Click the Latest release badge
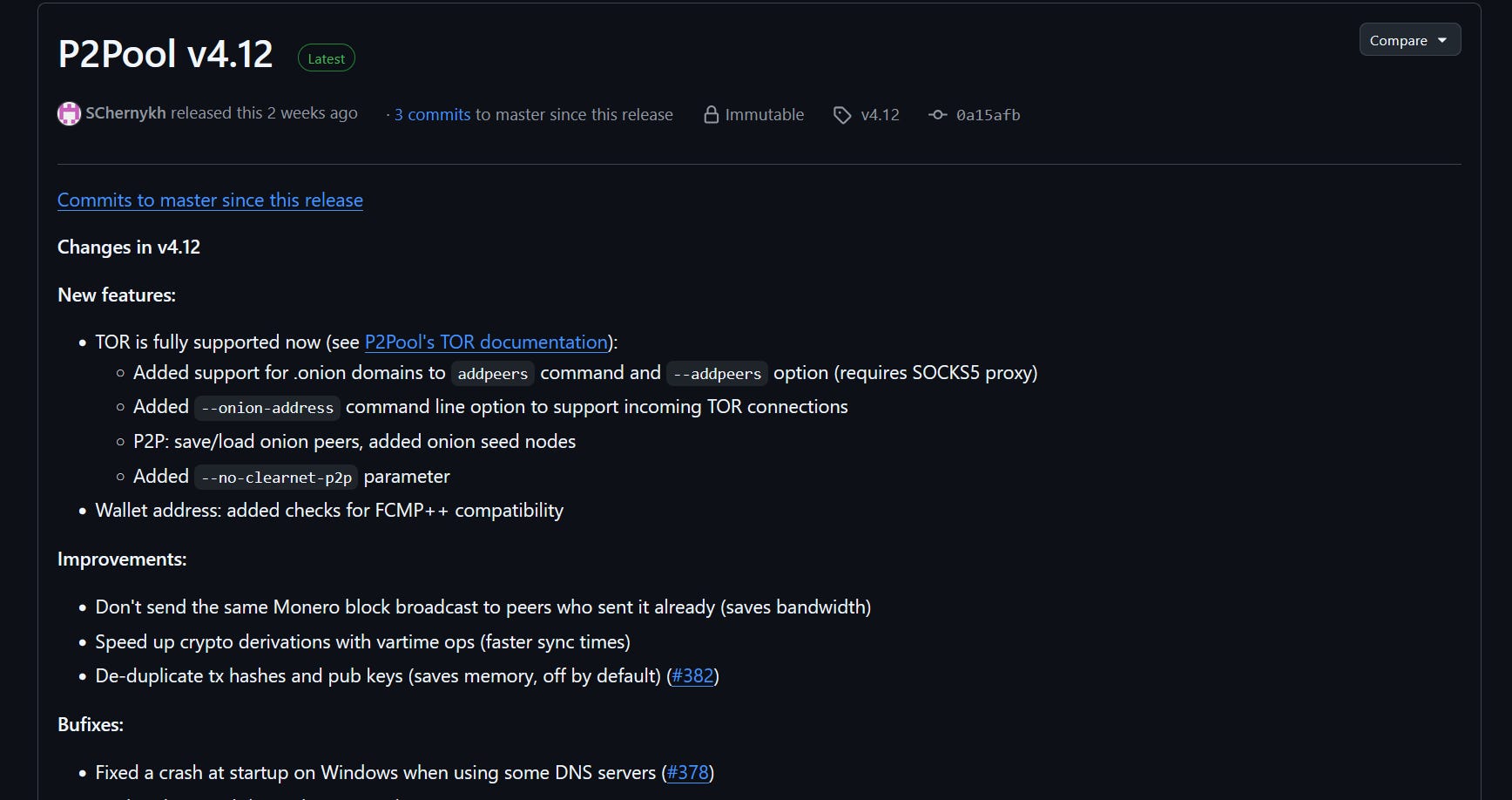 coord(327,58)
